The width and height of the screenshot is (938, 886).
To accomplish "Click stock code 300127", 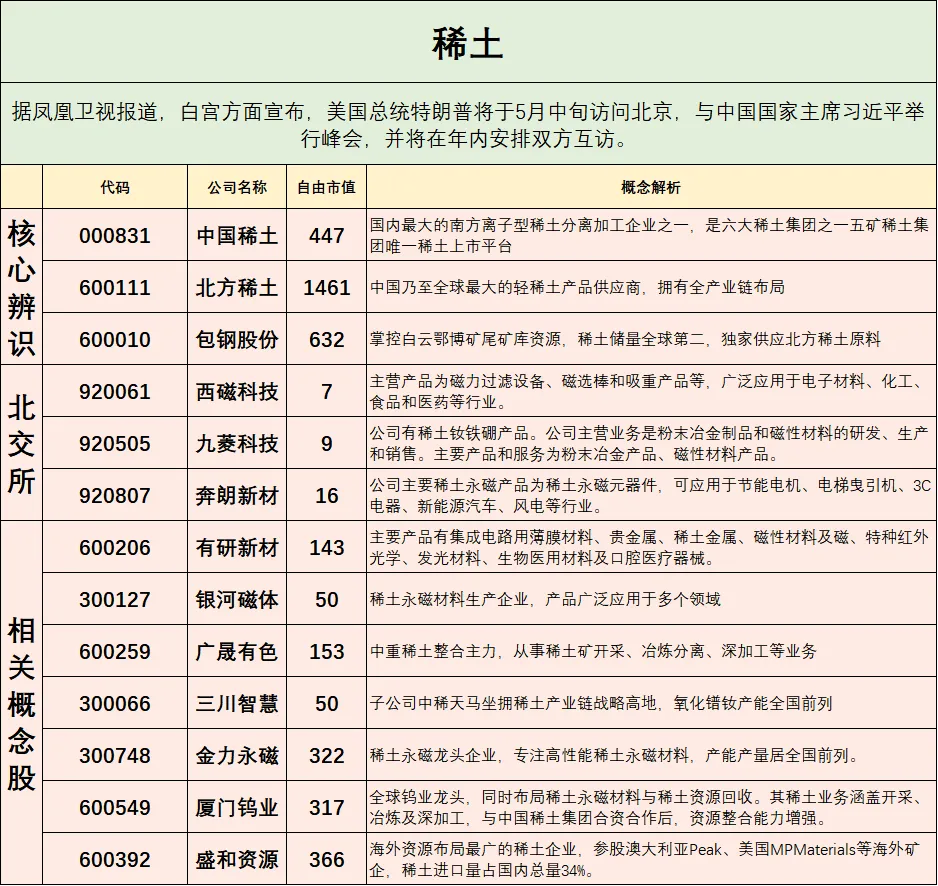I will click(x=115, y=600).
